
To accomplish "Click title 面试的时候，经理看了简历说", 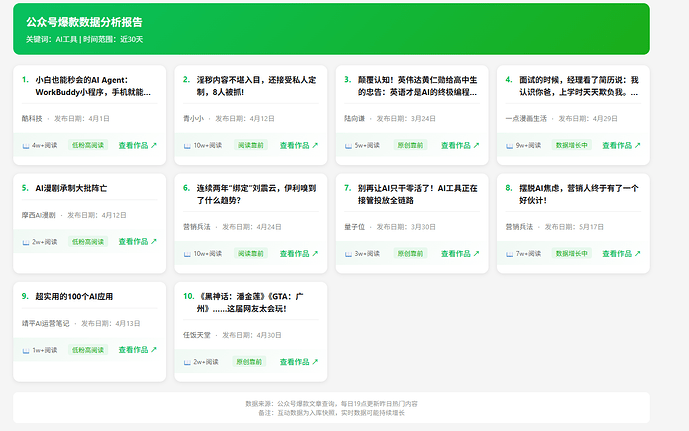I will (x=579, y=86).
